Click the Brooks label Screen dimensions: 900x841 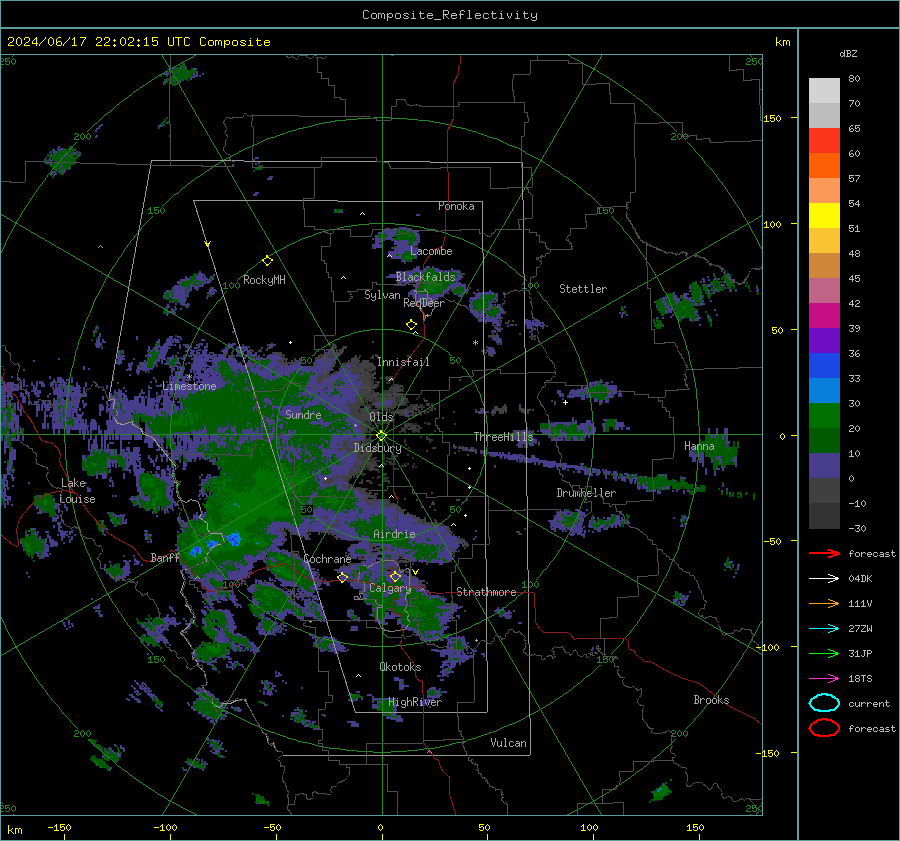711,700
